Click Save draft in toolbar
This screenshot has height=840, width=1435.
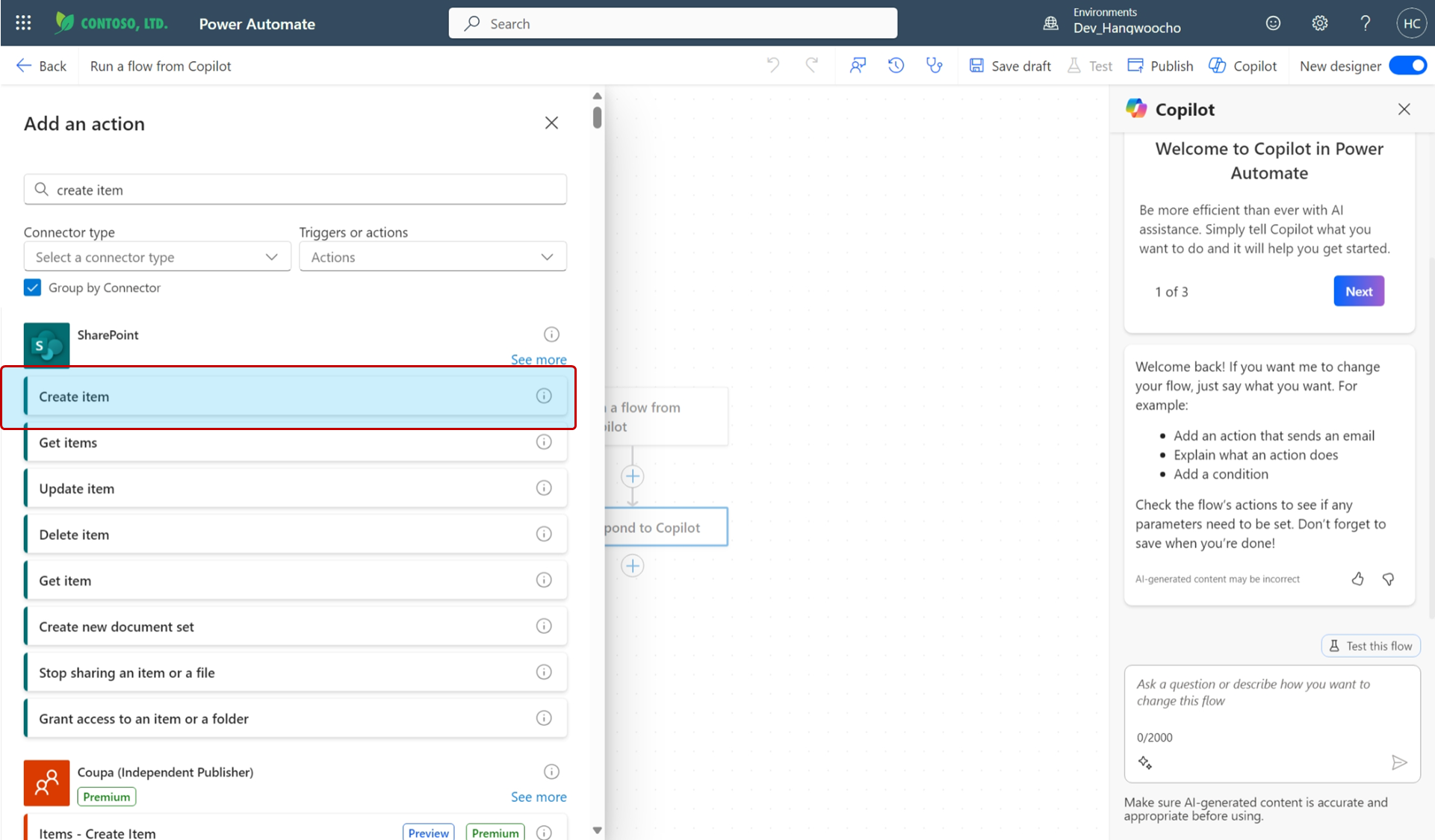coord(1010,66)
